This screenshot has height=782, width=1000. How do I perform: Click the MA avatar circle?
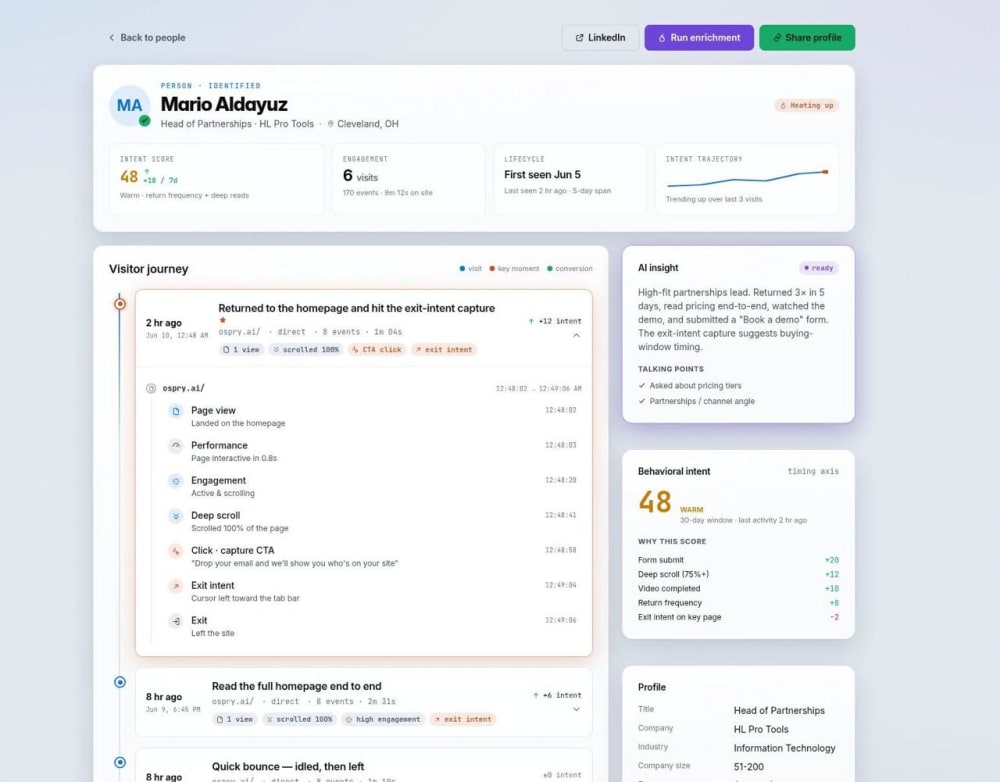pyautogui.click(x=129, y=105)
